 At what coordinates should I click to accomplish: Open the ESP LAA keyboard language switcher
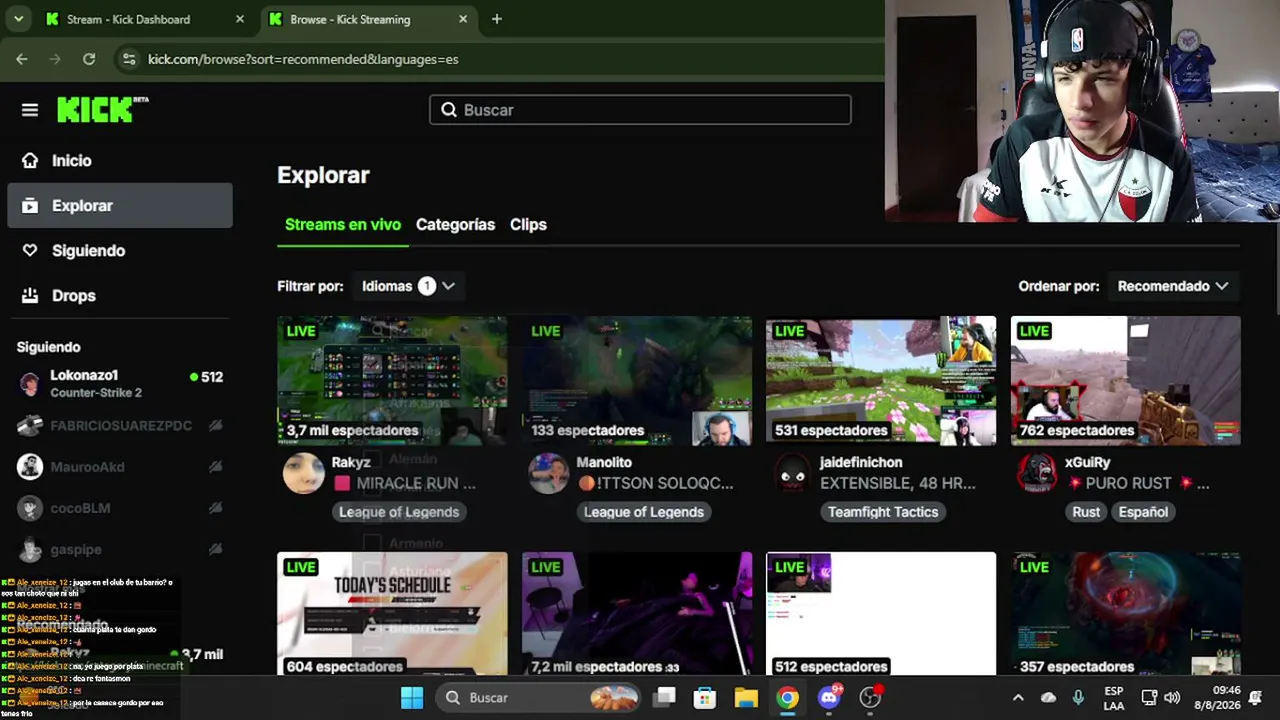click(x=1113, y=698)
